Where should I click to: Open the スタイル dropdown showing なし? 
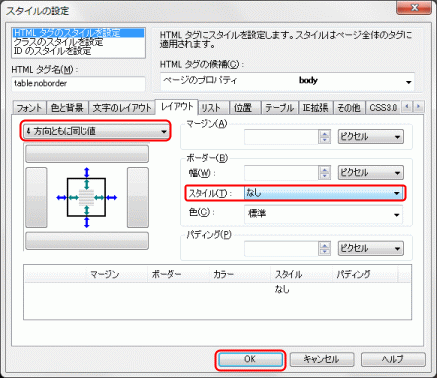click(323, 193)
